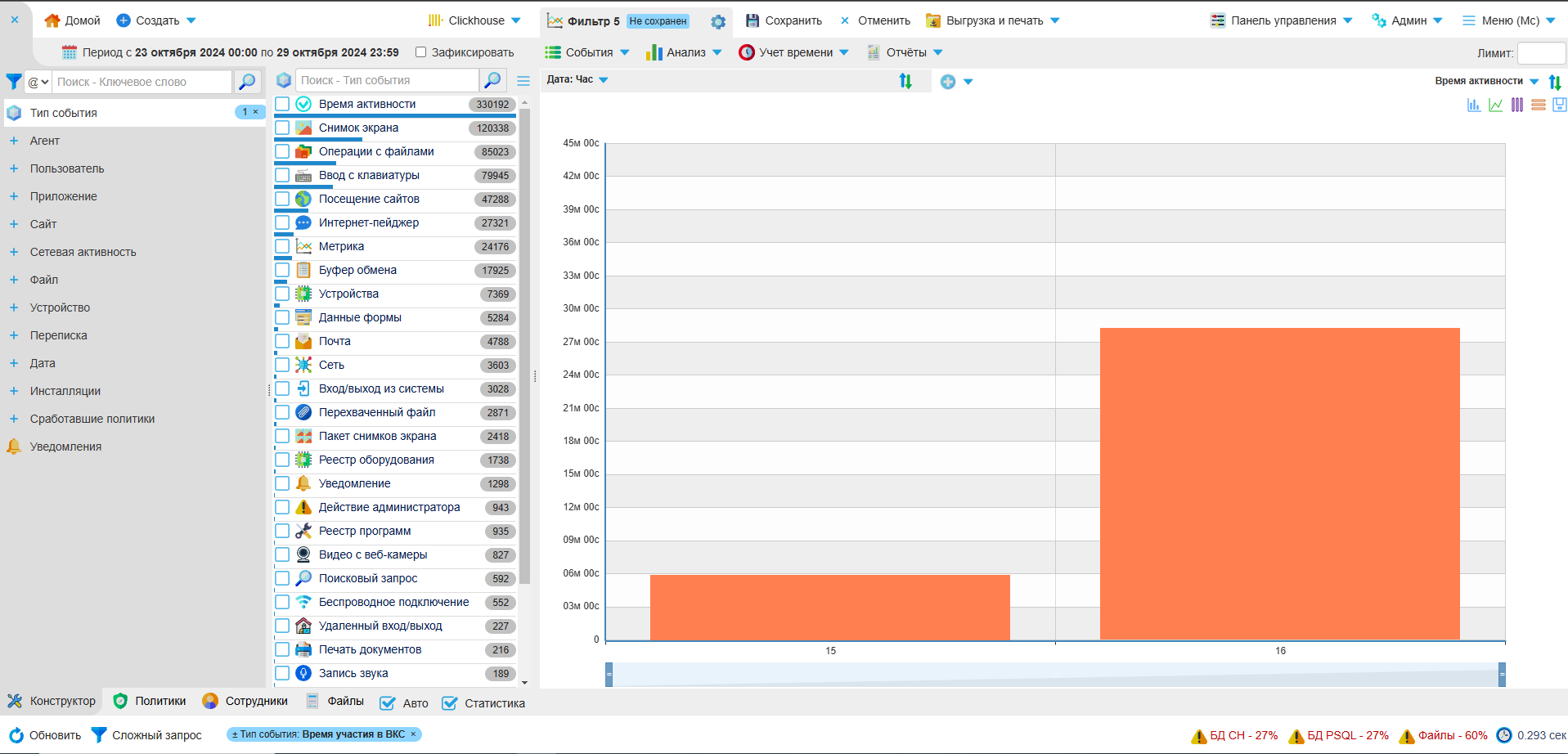Open the Clickhouse dropdown

point(475,20)
